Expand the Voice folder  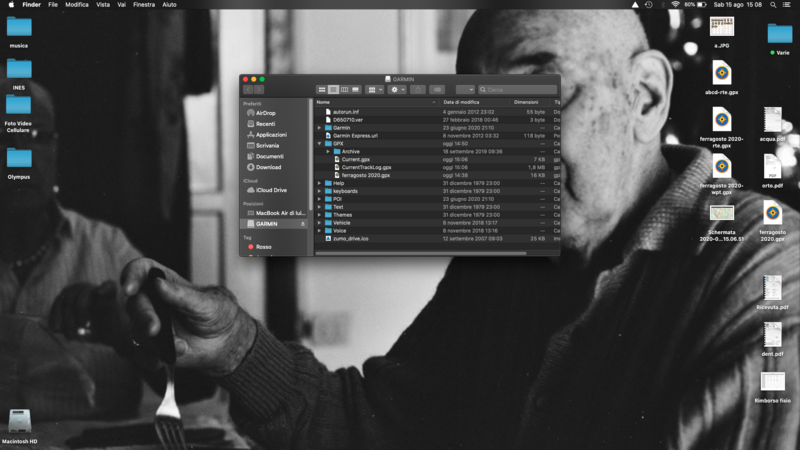pos(319,231)
